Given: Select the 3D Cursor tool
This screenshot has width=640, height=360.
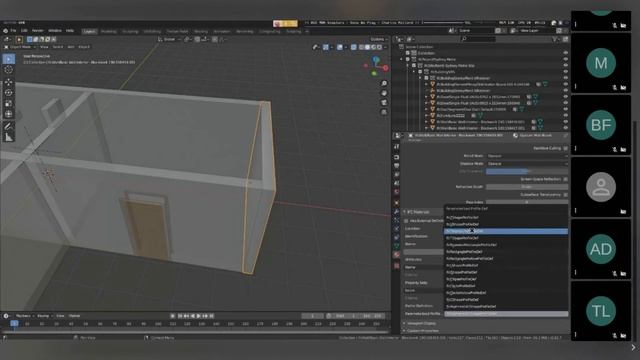Looking at the screenshot, I should tap(9, 70).
